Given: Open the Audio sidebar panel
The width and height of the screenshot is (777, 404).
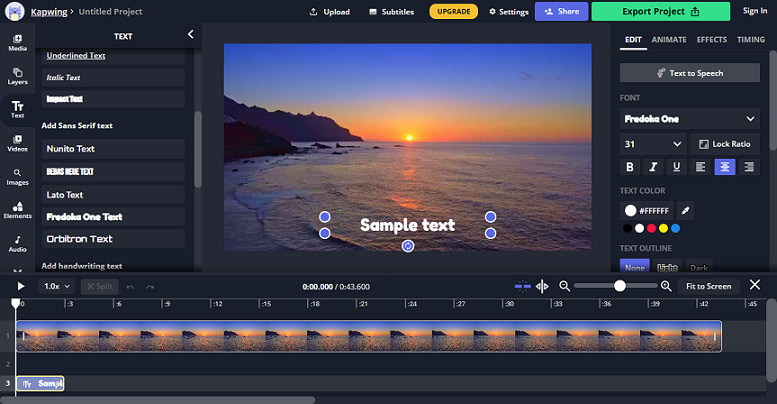Looking at the screenshot, I should coord(17,244).
